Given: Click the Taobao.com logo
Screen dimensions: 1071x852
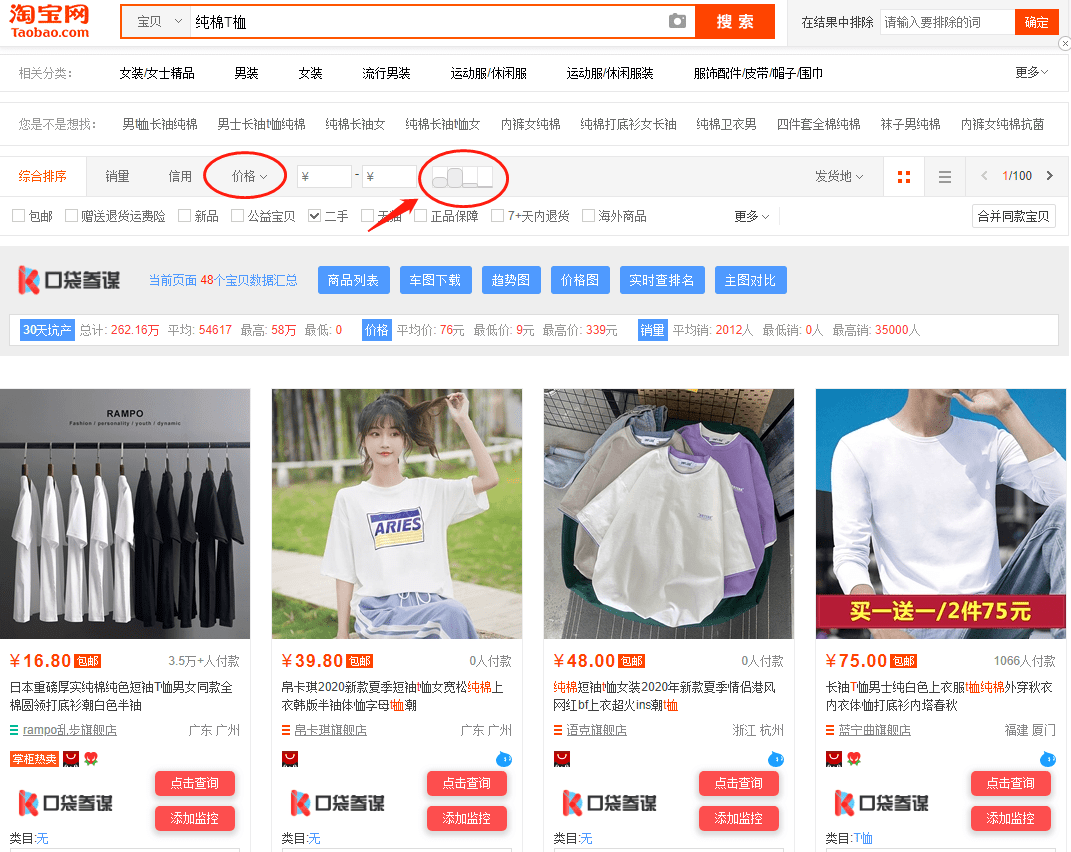Looking at the screenshot, I should click(50, 21).
